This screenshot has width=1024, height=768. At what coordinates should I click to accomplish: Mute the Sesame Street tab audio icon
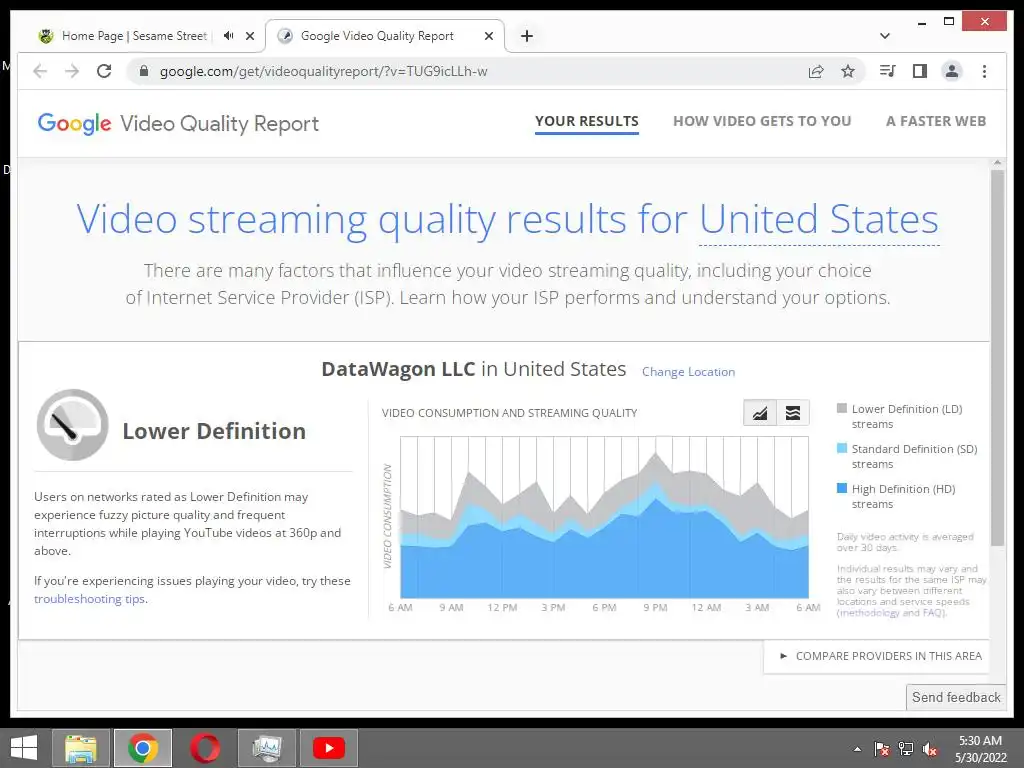[x=228, y=36]
